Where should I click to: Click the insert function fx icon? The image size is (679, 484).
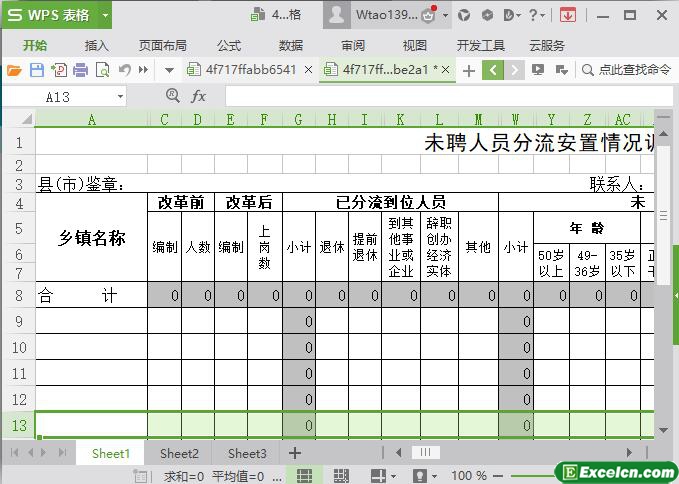(x=199, y=96)
